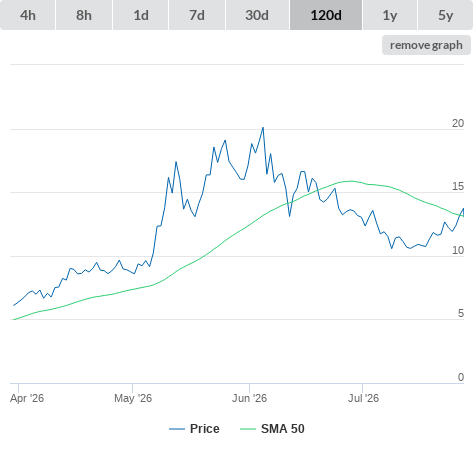
Task: Click the 20 value on y-axis
Action: pyautogui.click(x=458, y=123)
